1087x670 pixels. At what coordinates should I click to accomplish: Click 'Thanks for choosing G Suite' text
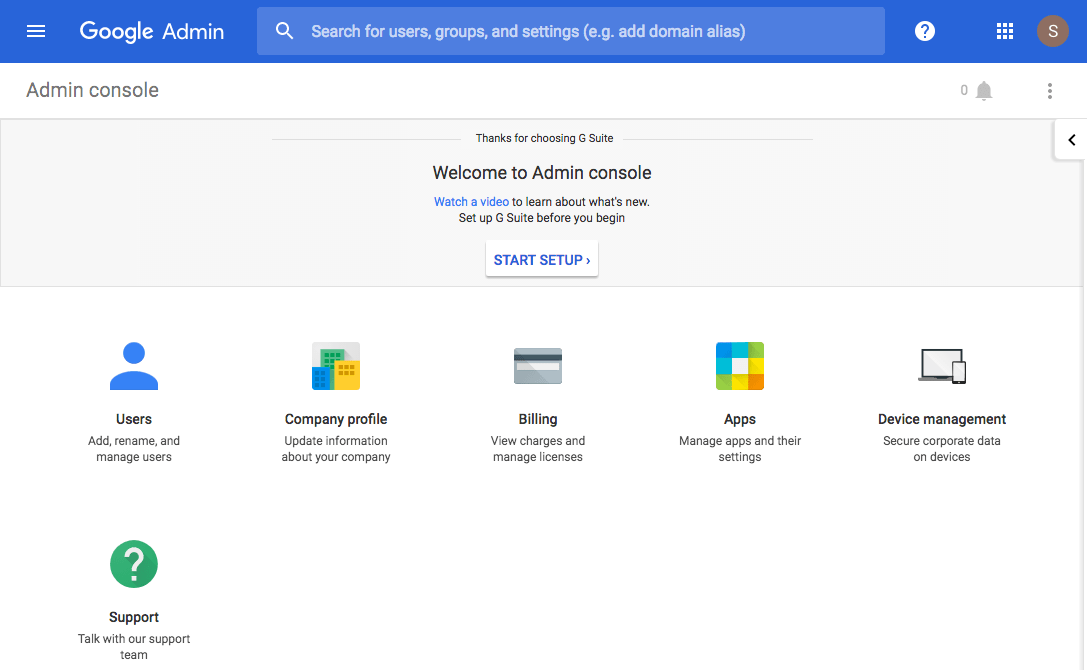point(544,138)
